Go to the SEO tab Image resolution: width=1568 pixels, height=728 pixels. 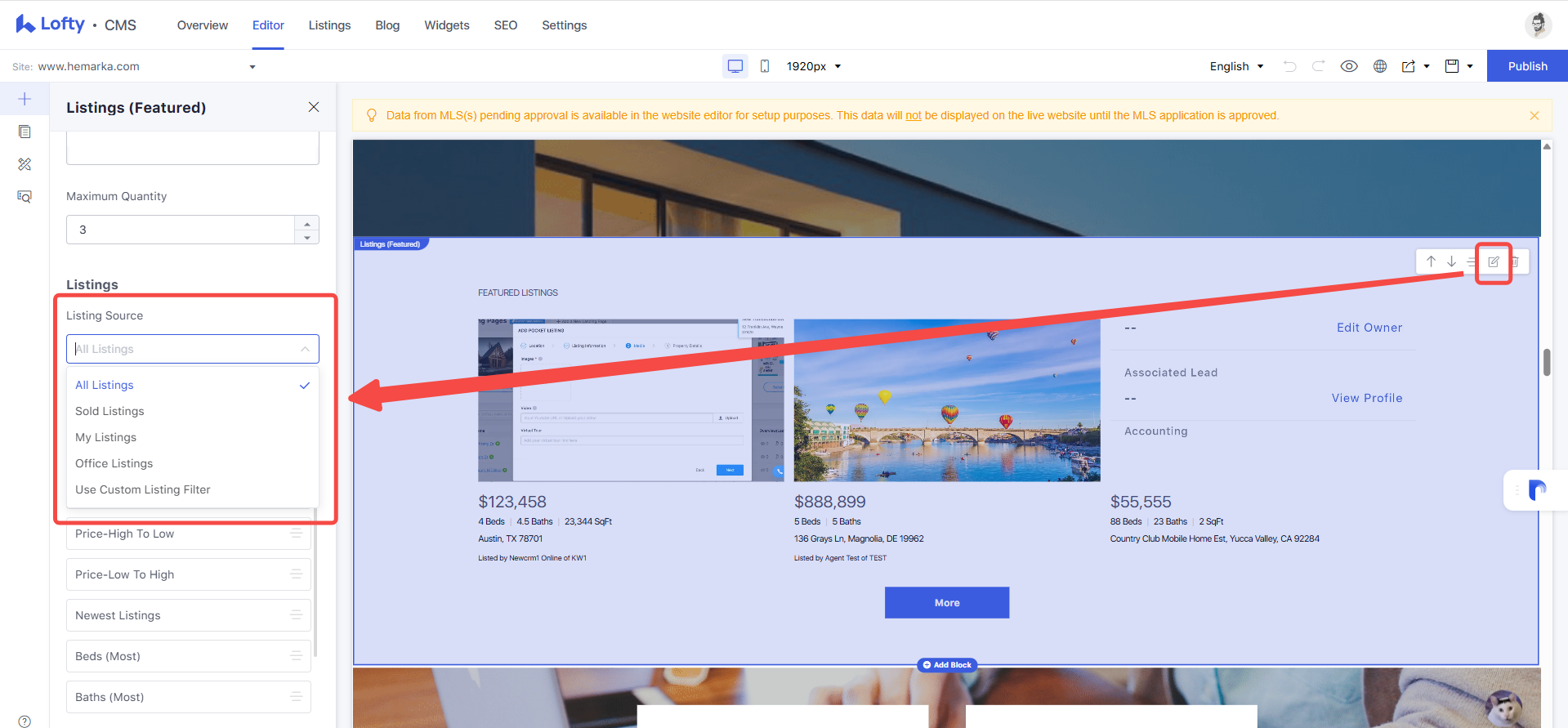point(506,25)
